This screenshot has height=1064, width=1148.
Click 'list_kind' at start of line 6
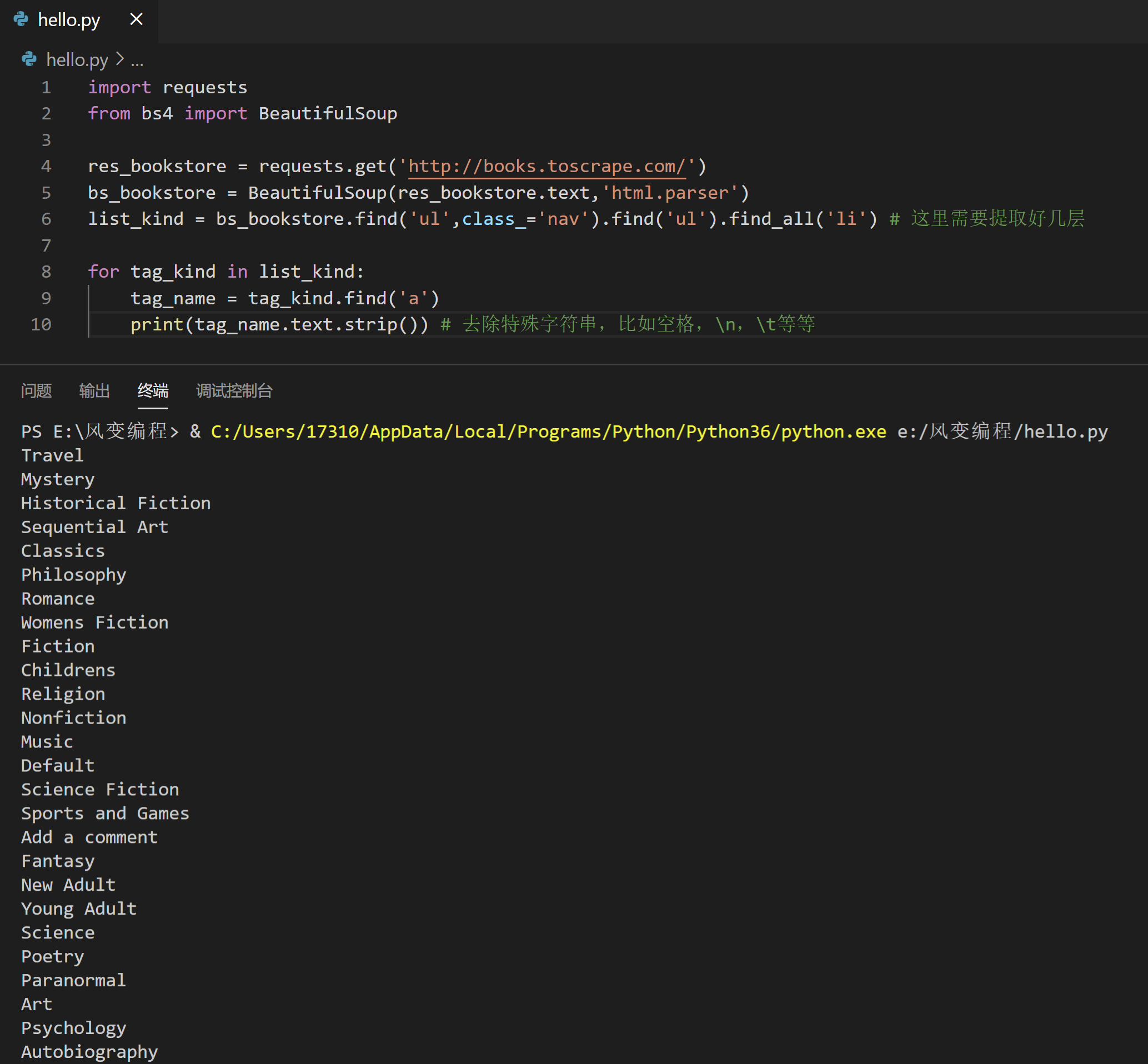pos(136,219)
